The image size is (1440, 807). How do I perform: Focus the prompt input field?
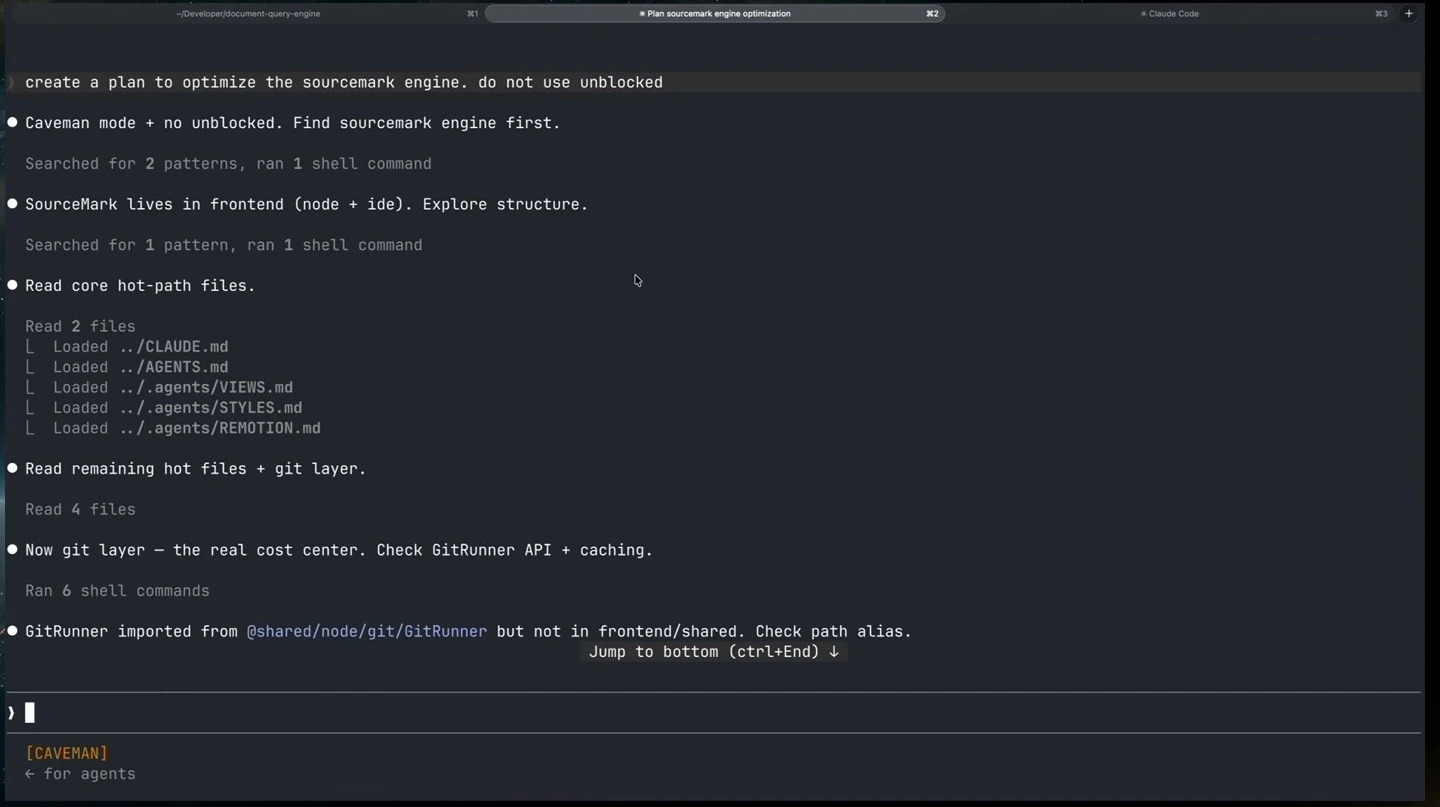point(714,713)
